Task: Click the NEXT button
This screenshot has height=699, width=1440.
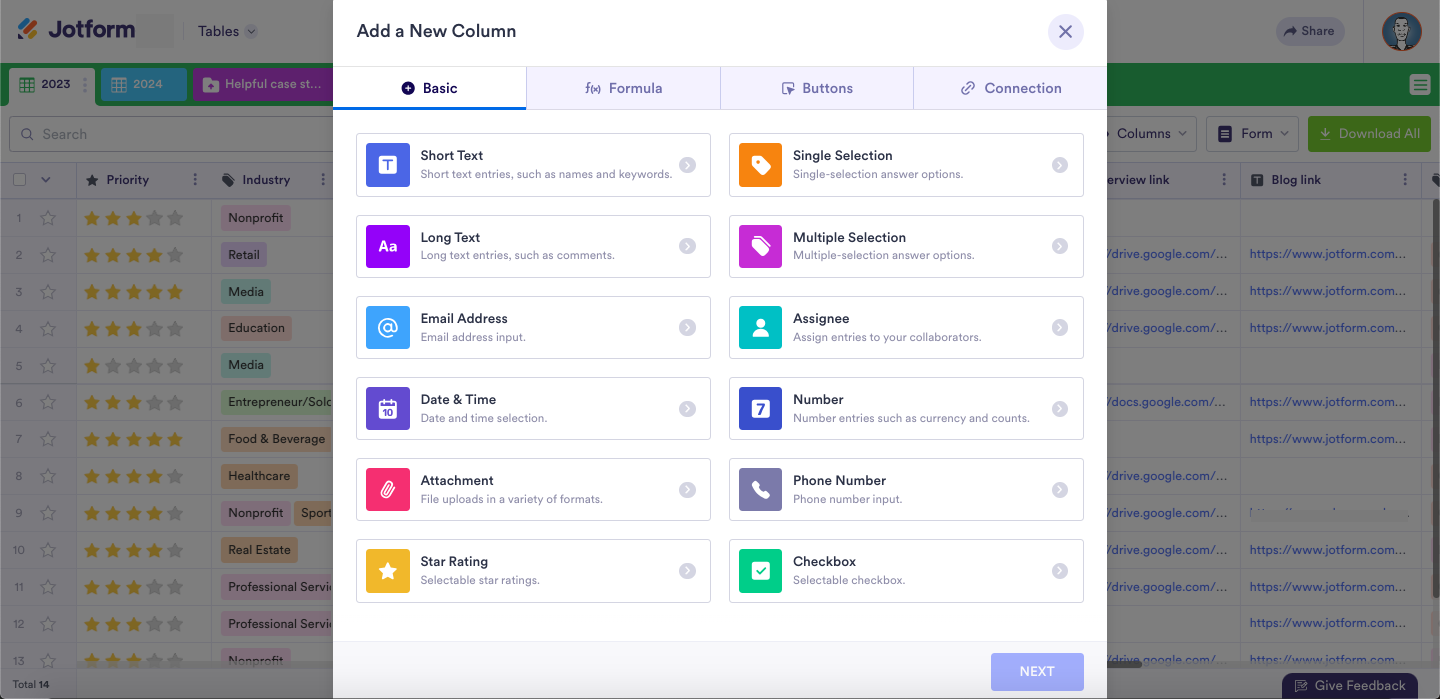Action: click(1036, 672)
